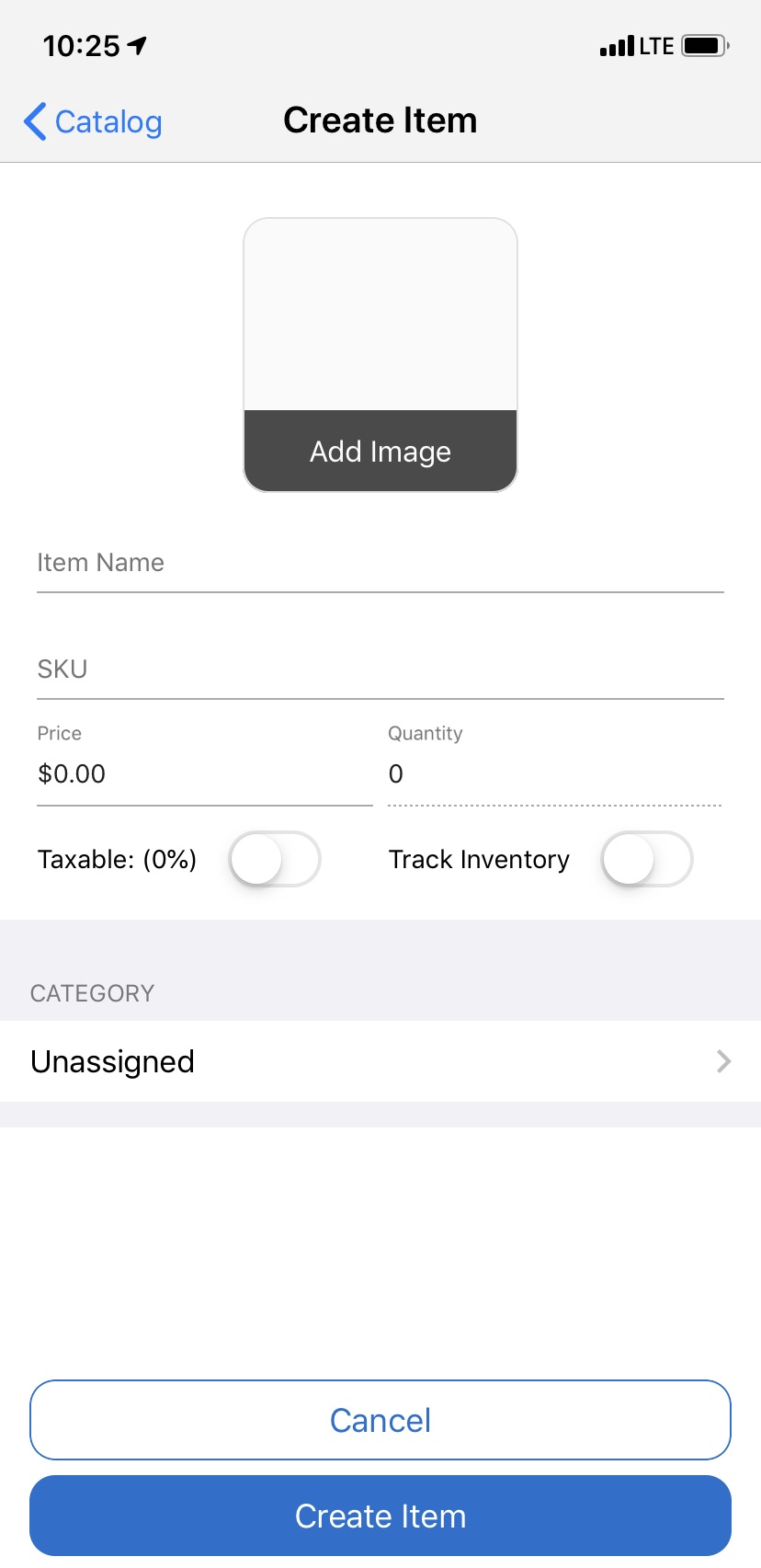Select the Quantity field showing 0

pos(555,773)
